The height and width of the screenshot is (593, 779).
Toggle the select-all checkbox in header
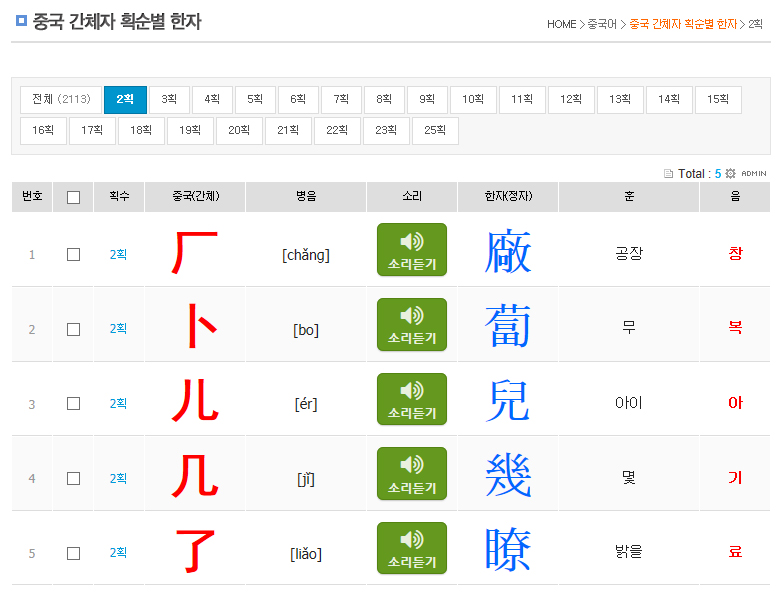[x=73, y=197]
